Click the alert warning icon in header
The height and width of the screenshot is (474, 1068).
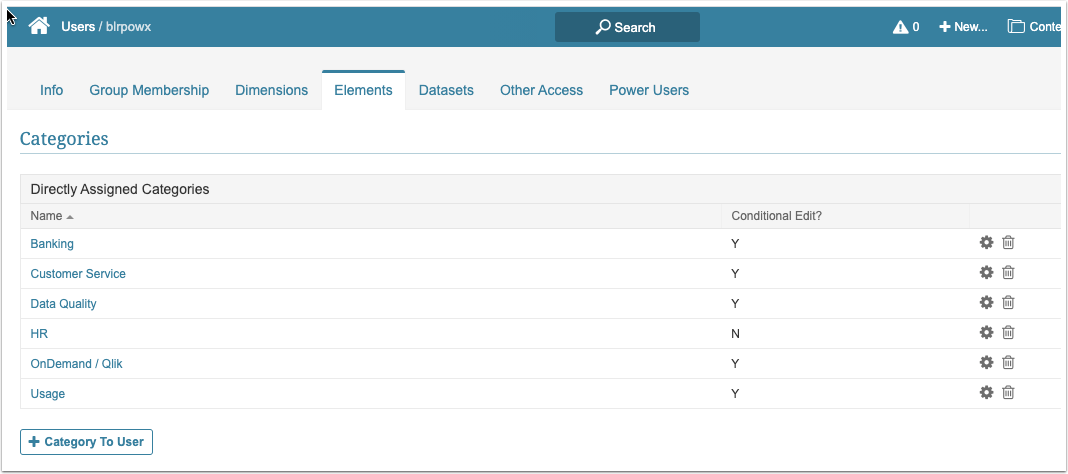tap(900, 27)
